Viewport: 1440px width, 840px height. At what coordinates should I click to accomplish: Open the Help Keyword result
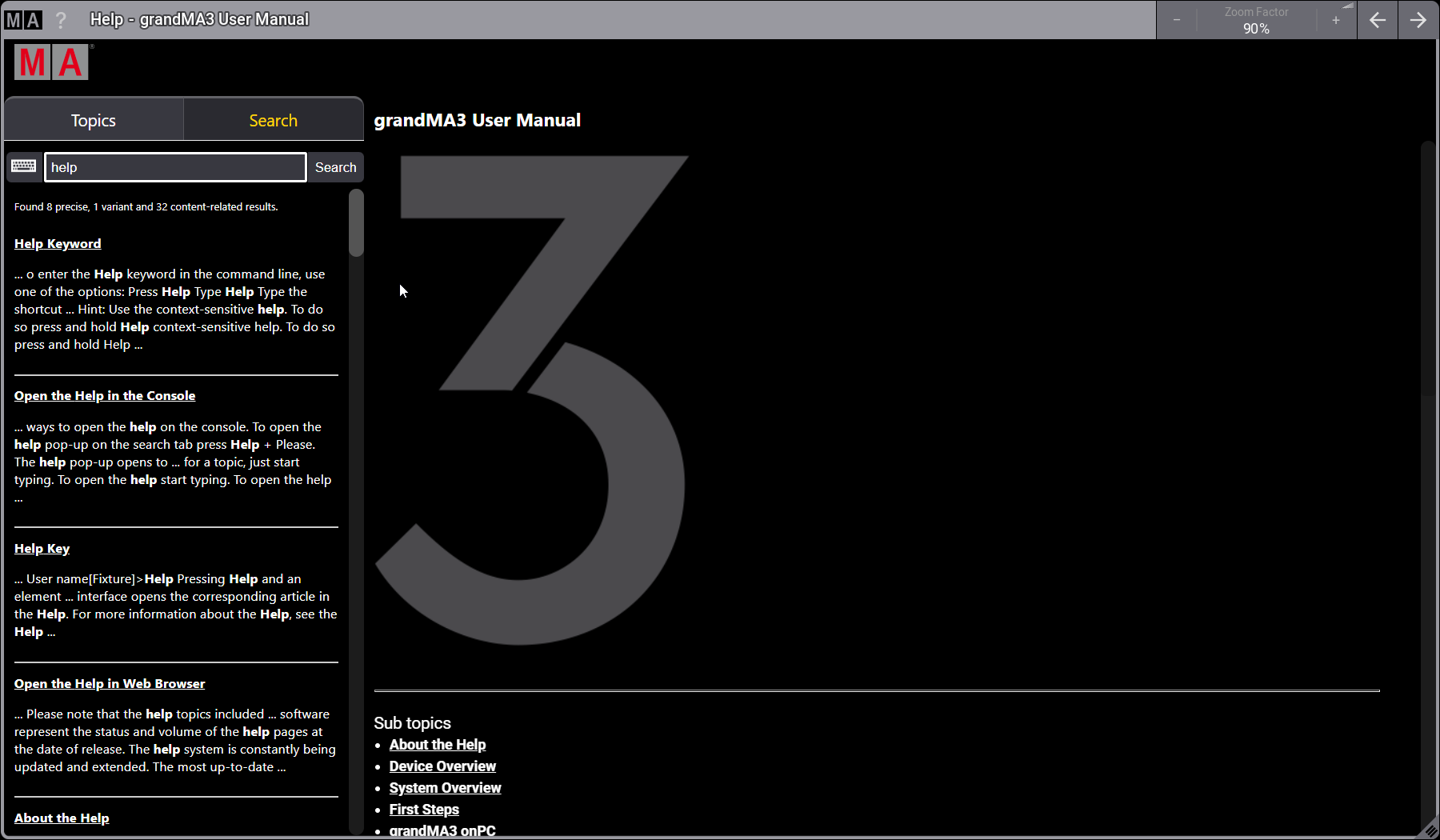[57, 243]
